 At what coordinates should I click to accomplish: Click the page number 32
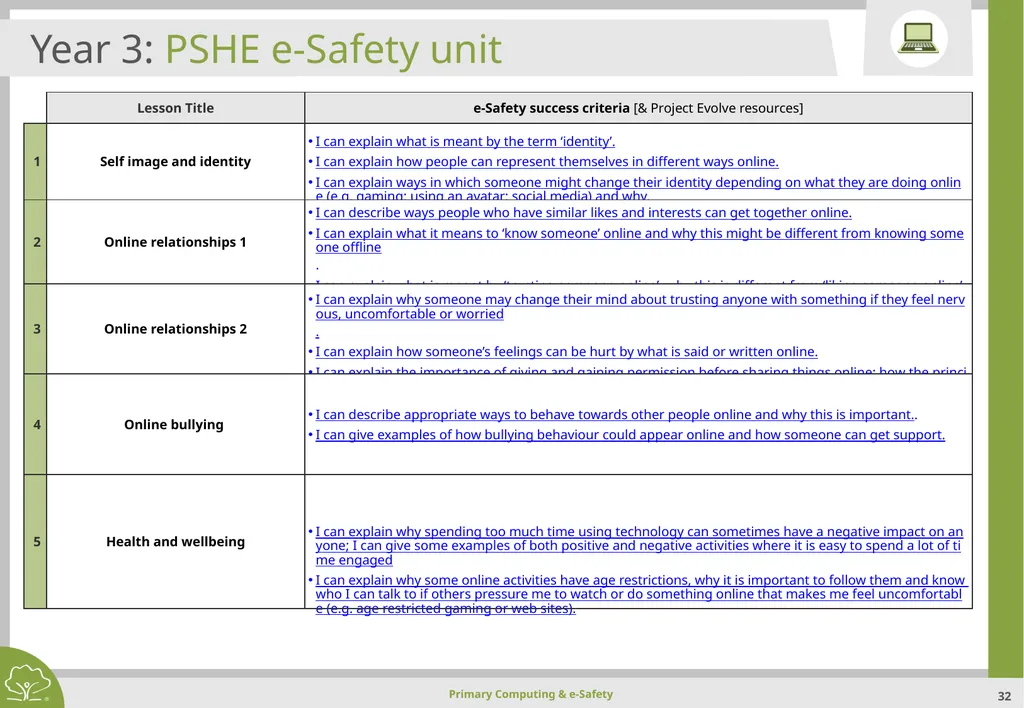(x=1004, y=696)
